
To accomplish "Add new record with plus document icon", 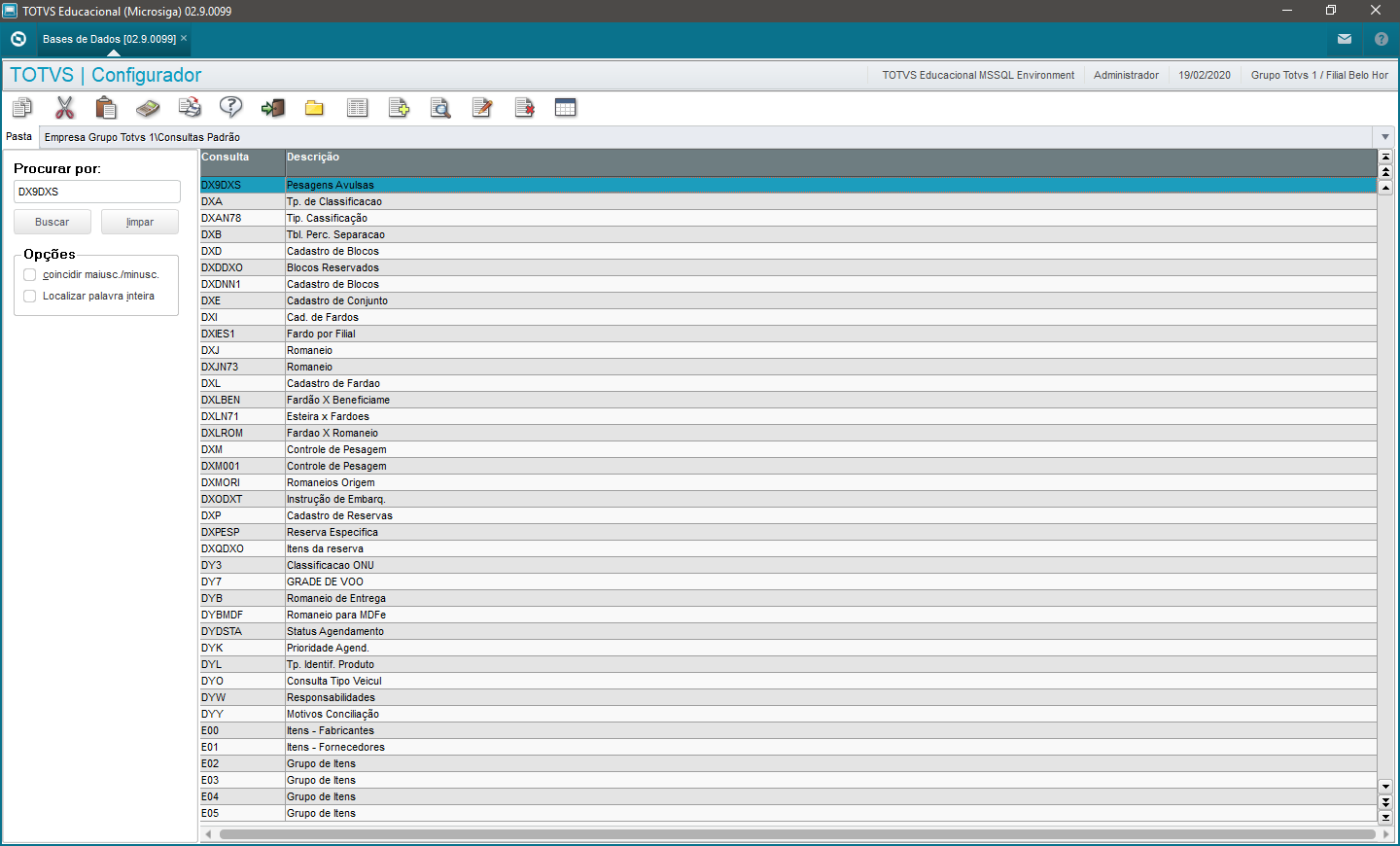I will click(399, 107).
